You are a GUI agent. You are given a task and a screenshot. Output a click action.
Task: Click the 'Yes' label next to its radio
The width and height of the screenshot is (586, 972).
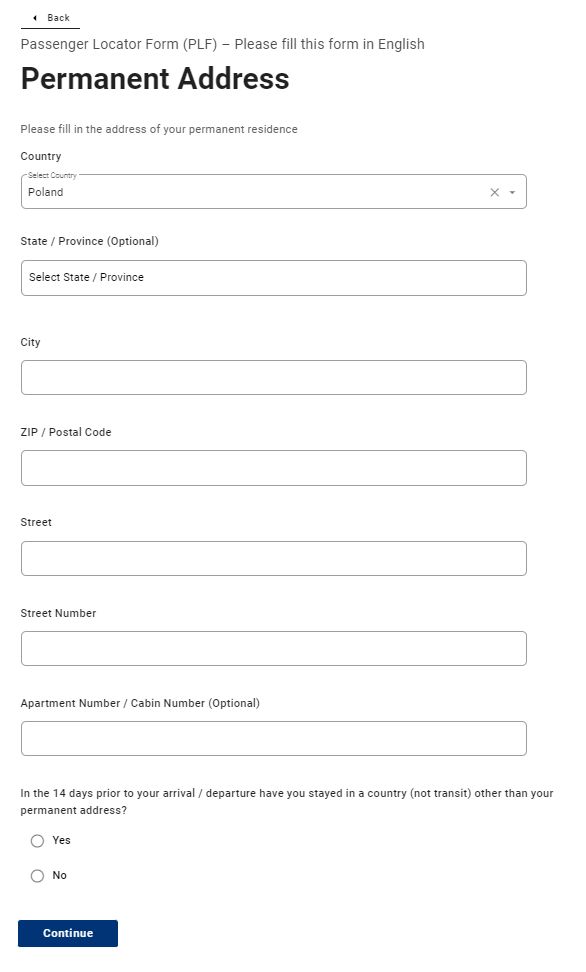60,841
